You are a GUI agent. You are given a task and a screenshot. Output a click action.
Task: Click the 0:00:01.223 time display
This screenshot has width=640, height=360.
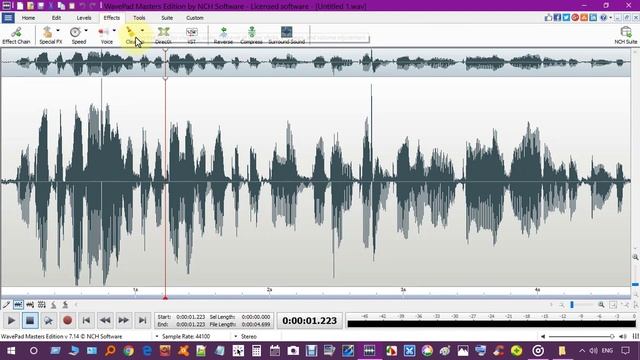click(x=309, y=321)
